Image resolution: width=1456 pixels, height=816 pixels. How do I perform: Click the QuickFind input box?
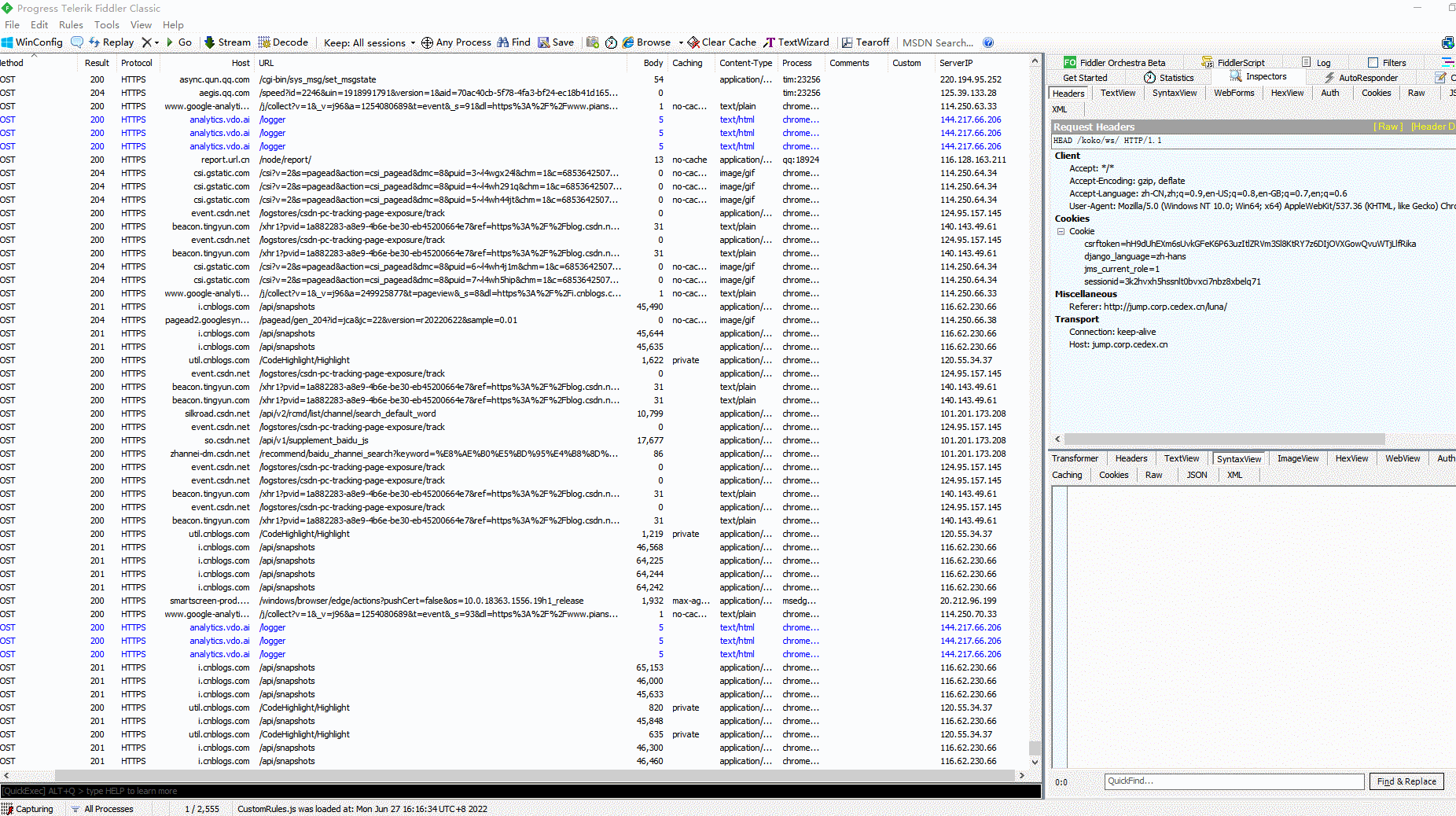(x=1234, y=781)
